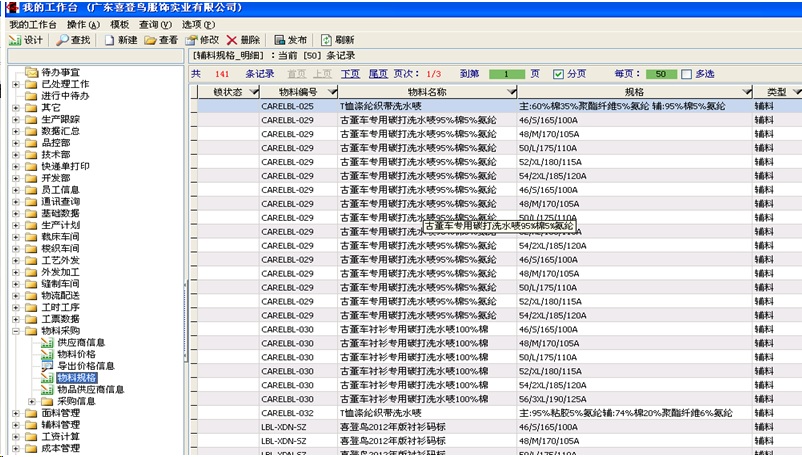Collapse the 物料采购 tree node
The image size is (802, 457).
17,330
